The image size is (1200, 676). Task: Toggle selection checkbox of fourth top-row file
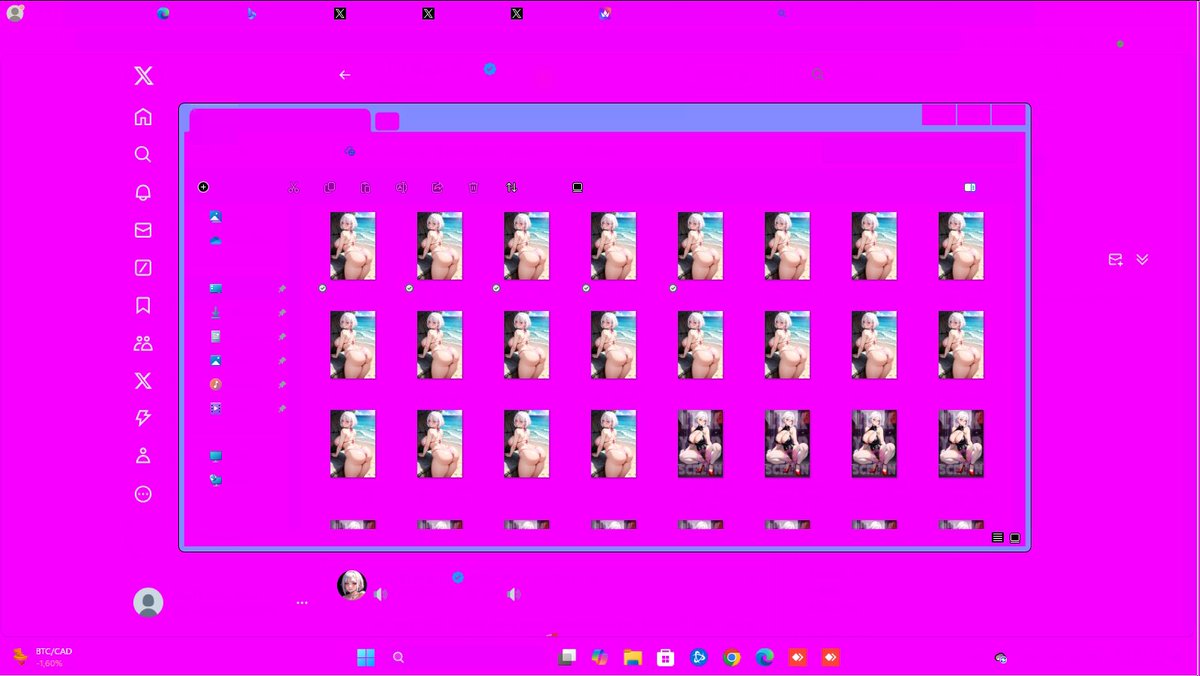point(586,288)
